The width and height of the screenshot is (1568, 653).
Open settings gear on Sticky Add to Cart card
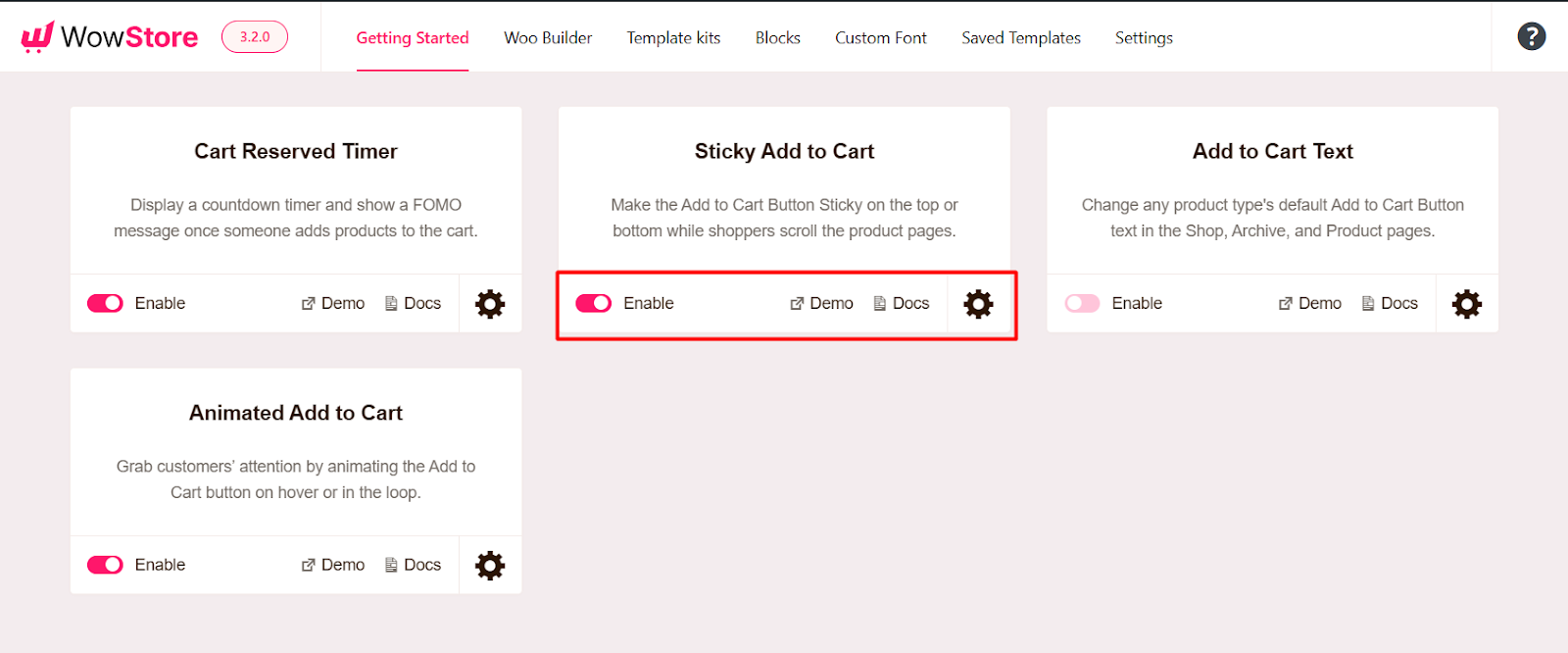[976, 304]
